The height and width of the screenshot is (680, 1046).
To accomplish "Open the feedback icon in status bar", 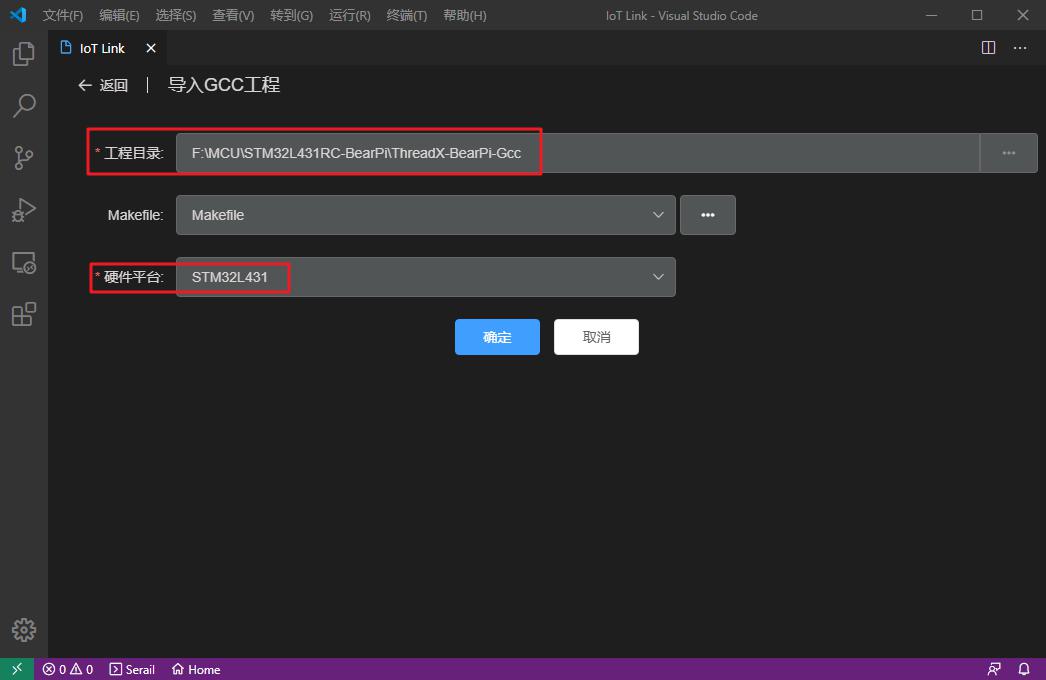I will click(x=994, y=669).
